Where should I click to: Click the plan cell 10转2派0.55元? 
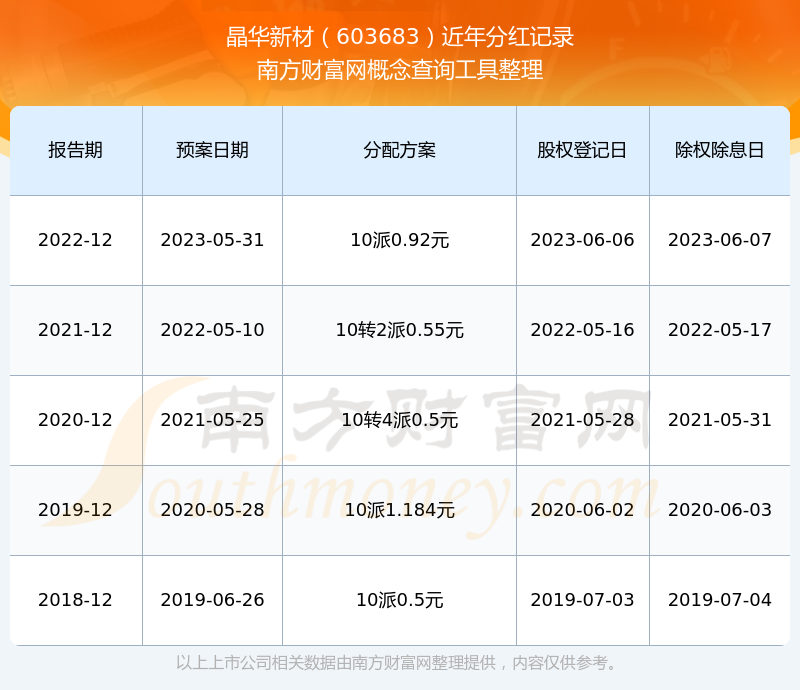(x=399, y=330)
